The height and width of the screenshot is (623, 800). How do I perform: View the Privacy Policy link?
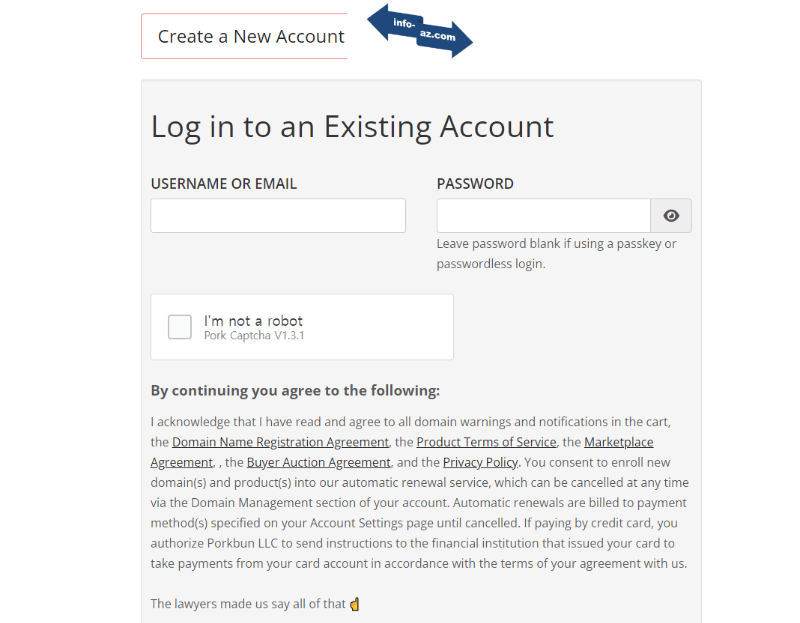pyautogui.click(x=480, y=462)
